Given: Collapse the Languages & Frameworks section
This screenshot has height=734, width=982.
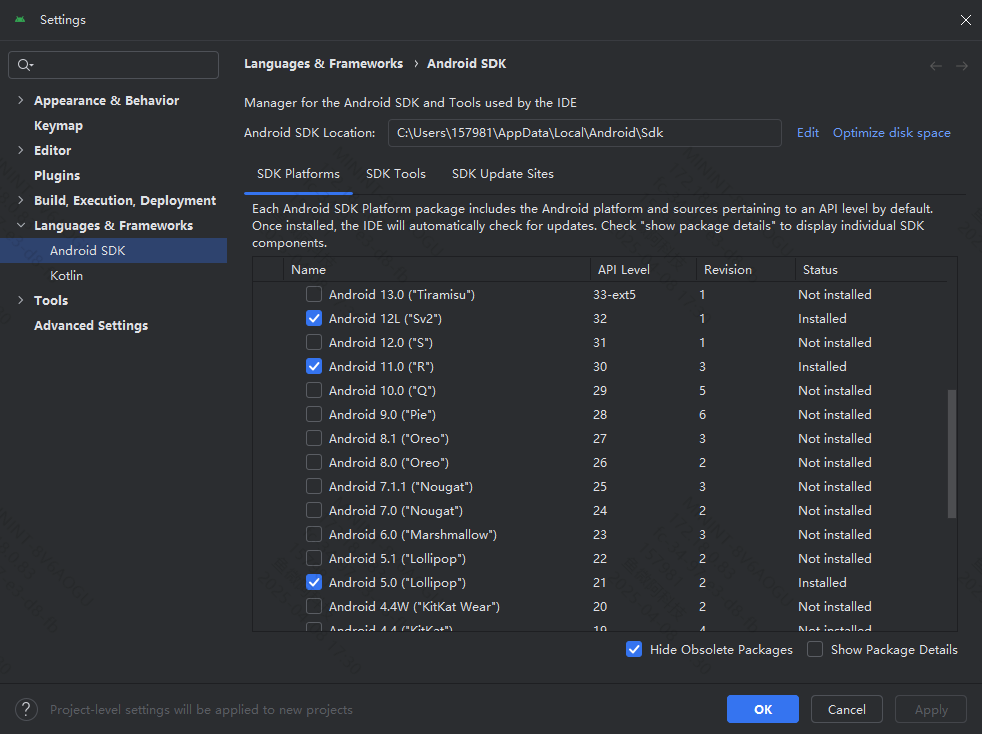Looking at the screenshot, I should [x=21, y=226].
